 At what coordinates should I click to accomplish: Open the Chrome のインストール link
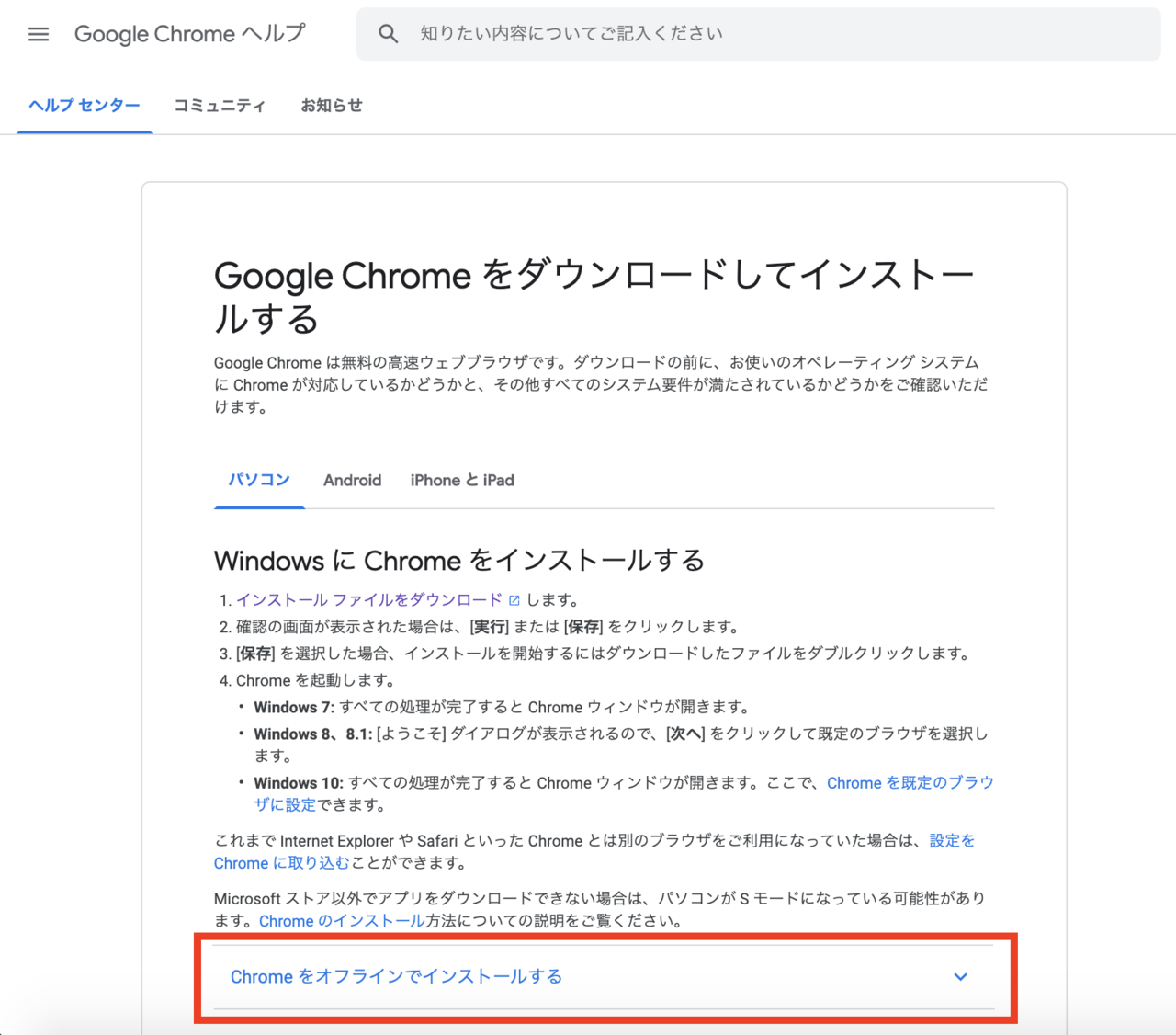[342, 921]
